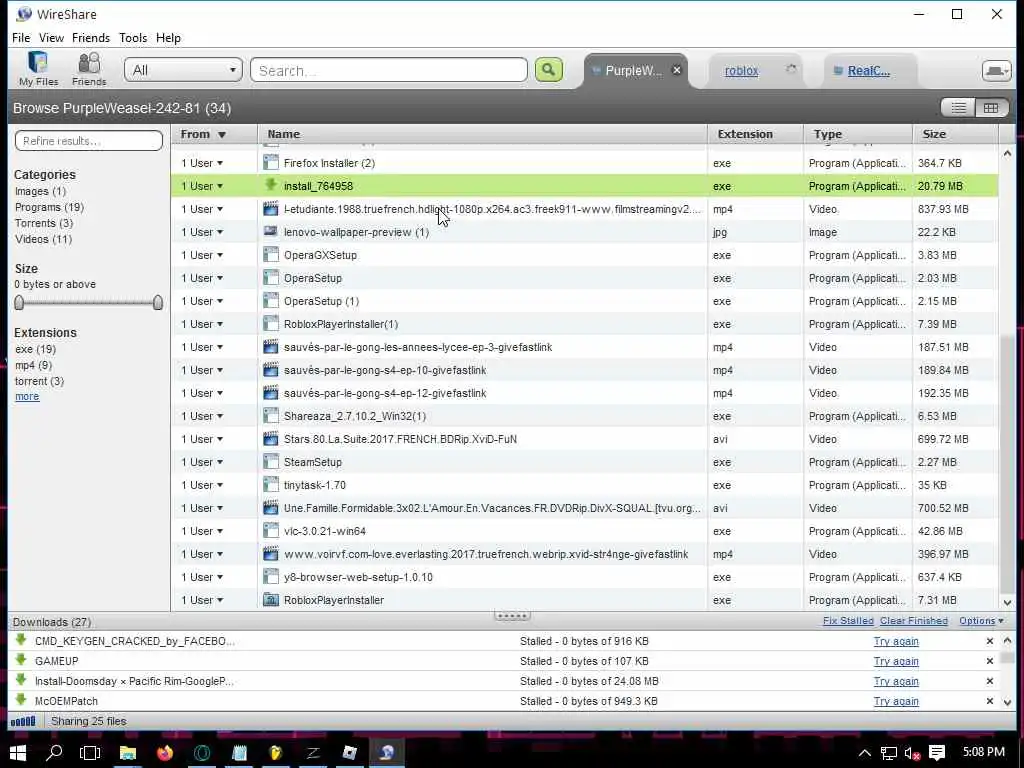Open Windows notification center
The image size is (1024, 768).
[x=936, y=753]
